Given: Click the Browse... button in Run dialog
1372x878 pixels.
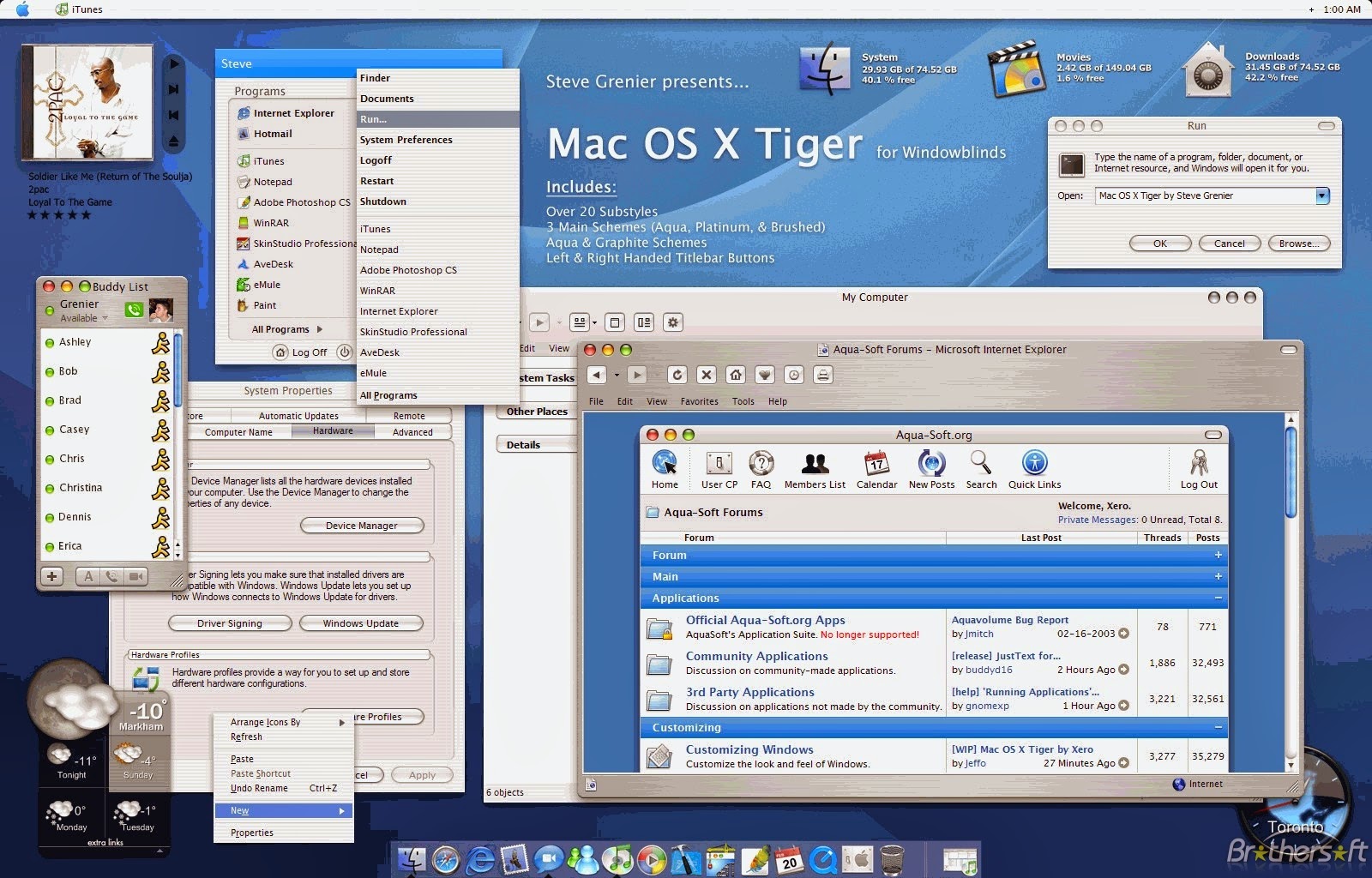Looking at the screenshot, I should click(1298, 244).
